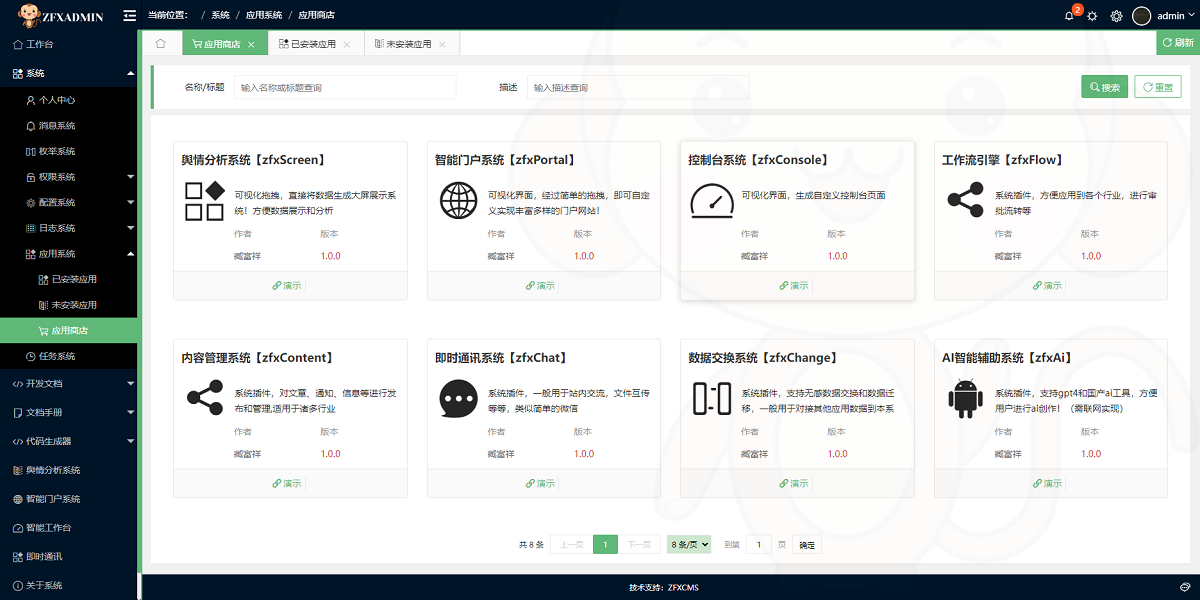Open 演示 link on zfxScreen card
The height and width of the screenshot is (600, 1200).
click(x=287, y=285)
